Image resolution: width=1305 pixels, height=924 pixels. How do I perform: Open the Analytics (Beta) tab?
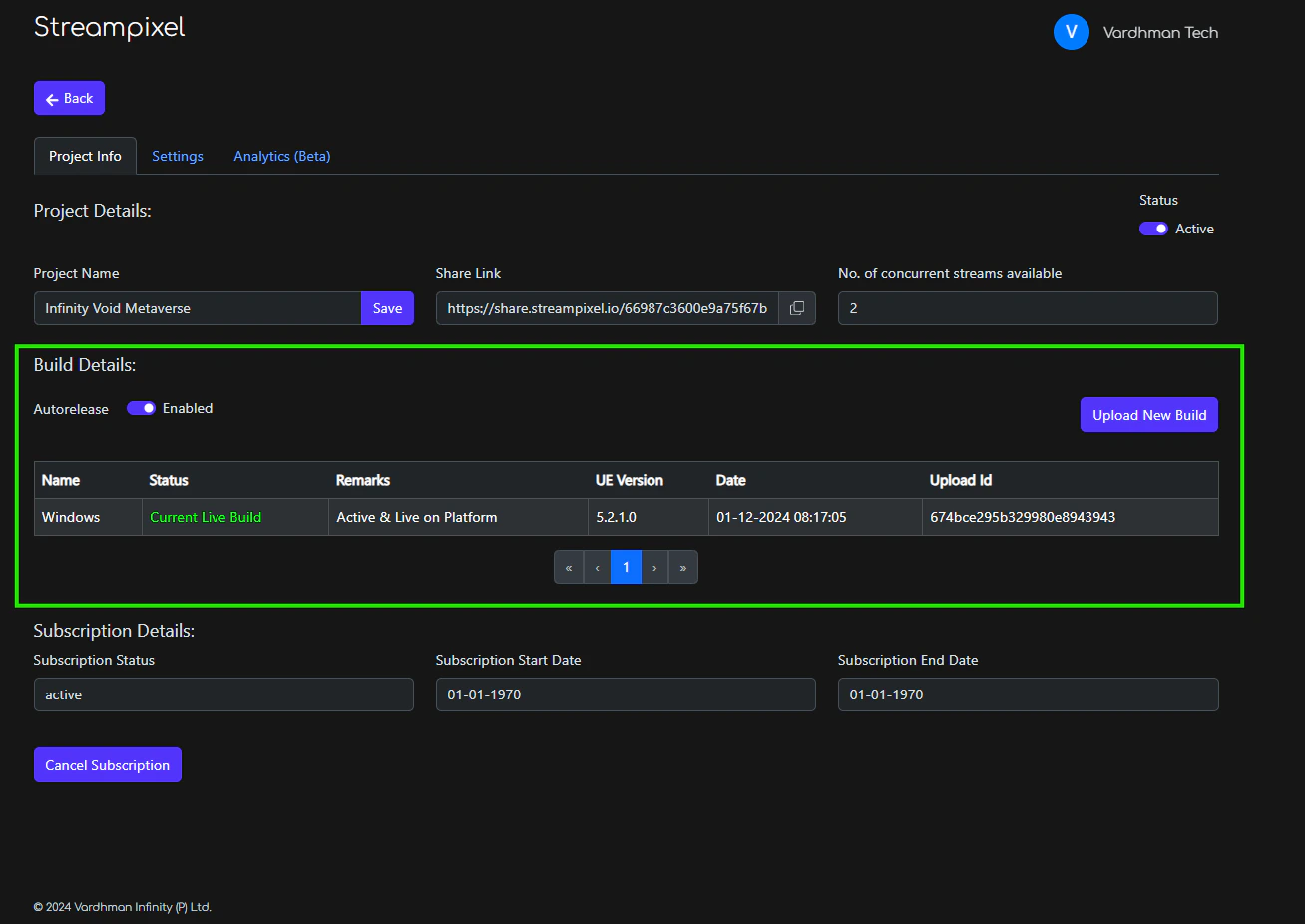click(x=282, y=156)
